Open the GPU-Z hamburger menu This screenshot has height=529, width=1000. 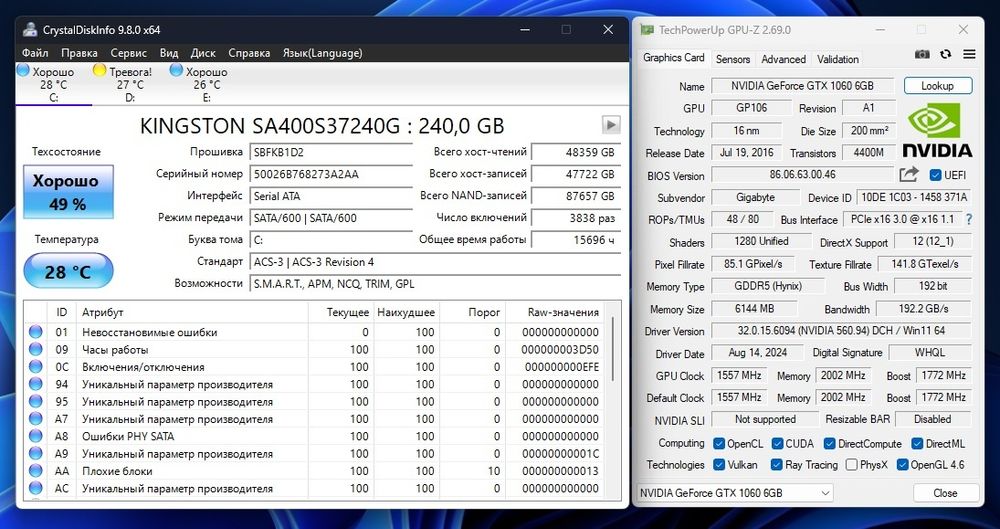pos(969,55)
